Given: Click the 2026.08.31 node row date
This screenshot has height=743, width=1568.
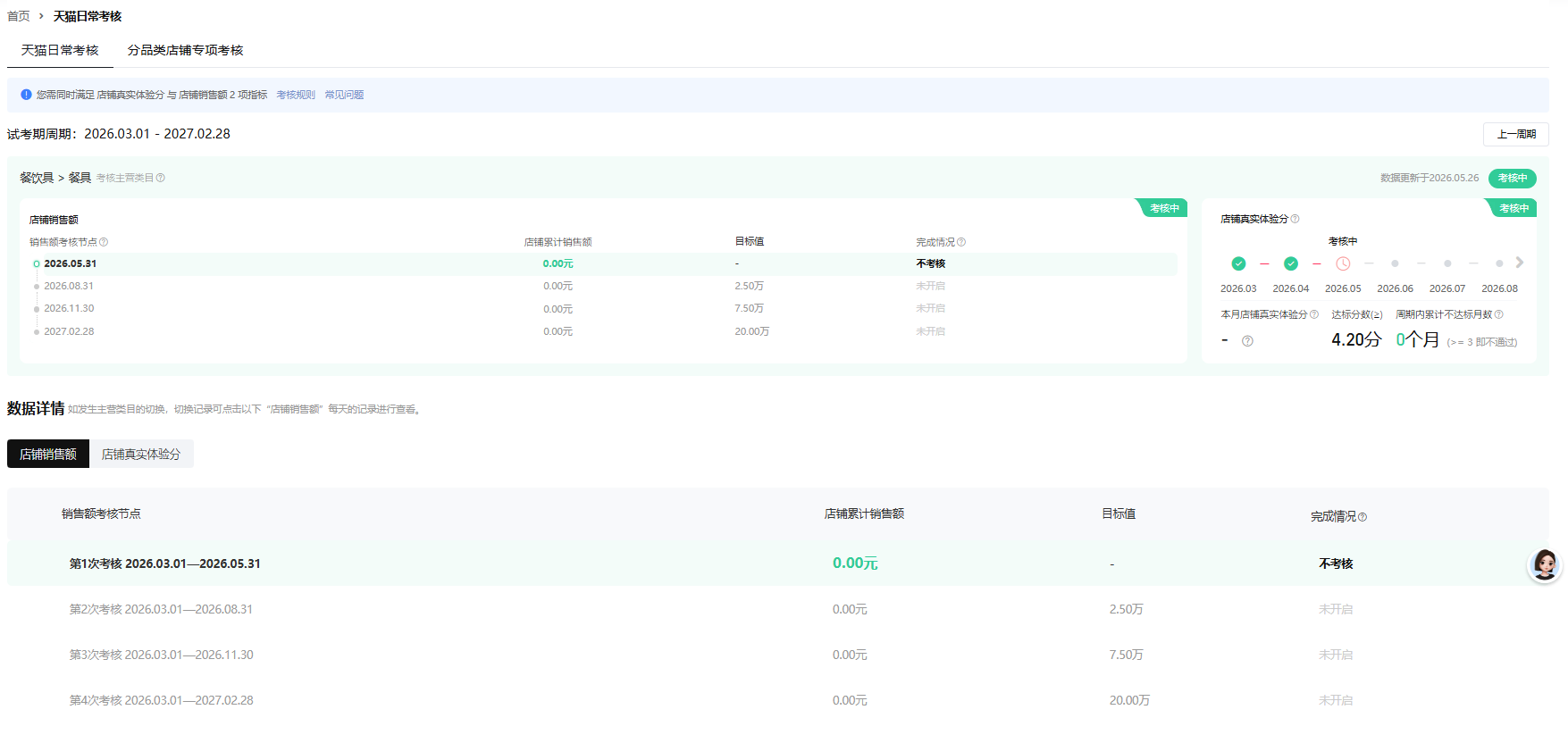Looking at the screenshot, I should 69,286.
